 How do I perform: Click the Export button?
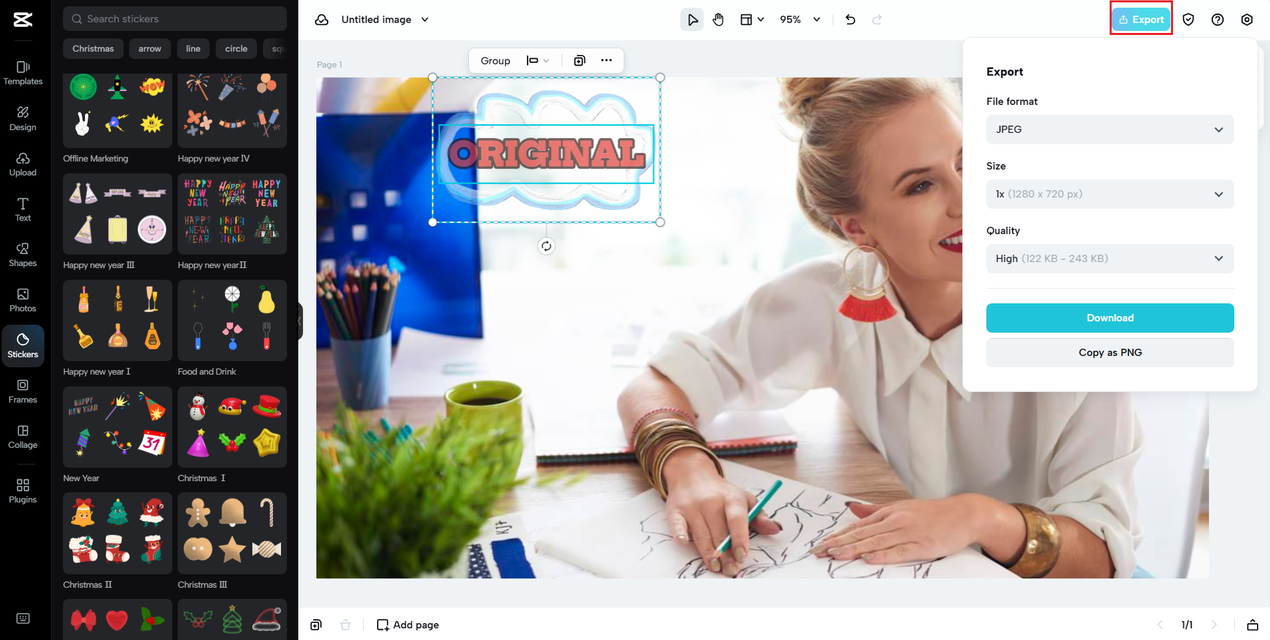pos(1141,20)
